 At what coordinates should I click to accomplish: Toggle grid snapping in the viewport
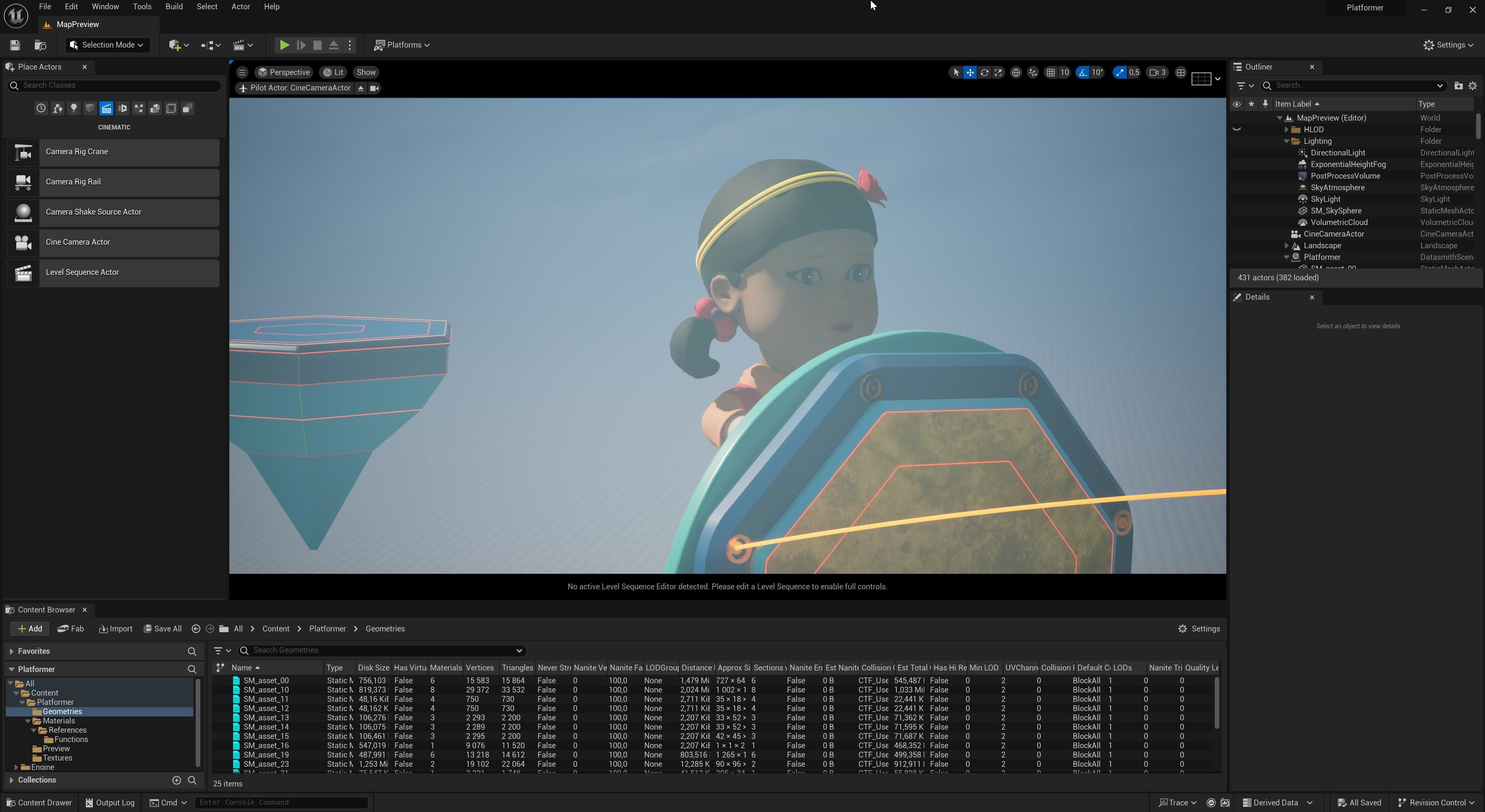tap(1050, 73)
